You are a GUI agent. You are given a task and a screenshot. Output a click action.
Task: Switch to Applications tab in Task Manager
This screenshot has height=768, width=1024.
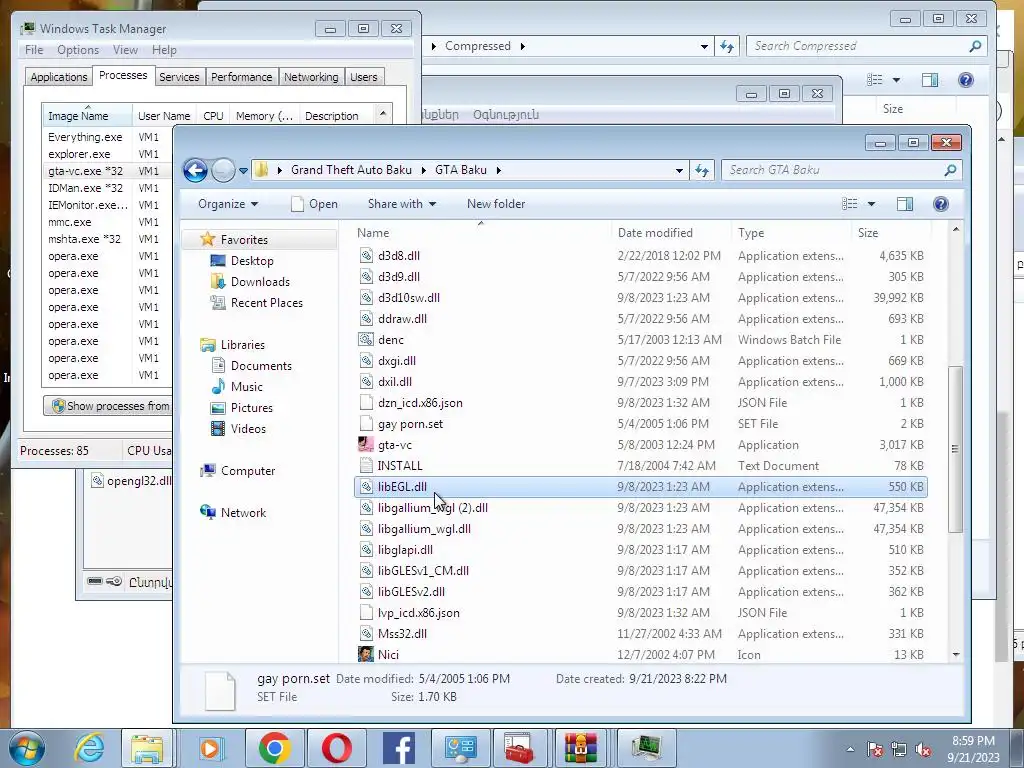coord(59,77)
